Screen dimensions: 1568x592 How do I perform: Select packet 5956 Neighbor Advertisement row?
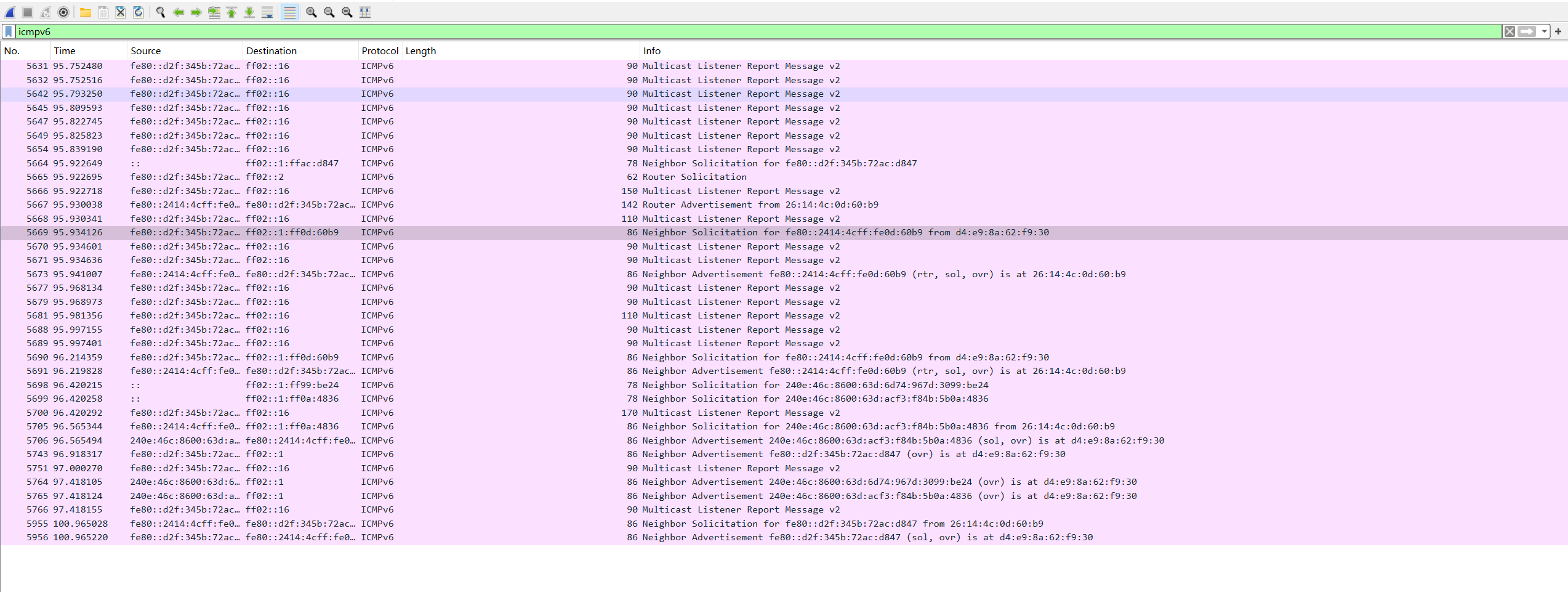[x=784, y=537]
